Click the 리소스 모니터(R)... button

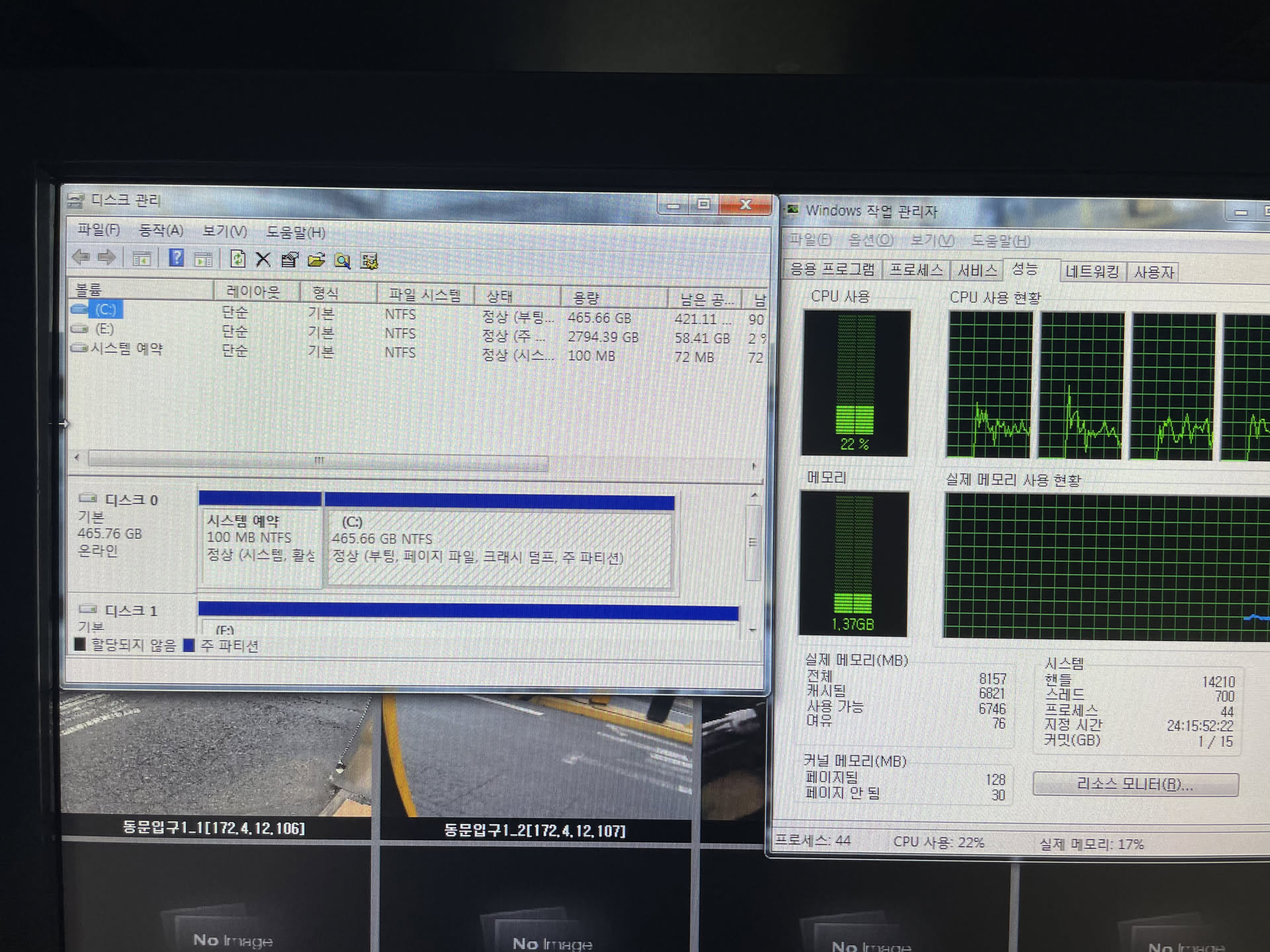[1135, 785]
